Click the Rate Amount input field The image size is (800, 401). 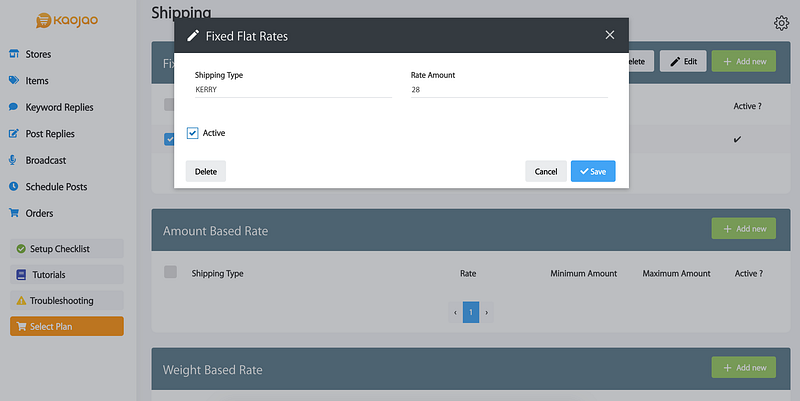508,90
